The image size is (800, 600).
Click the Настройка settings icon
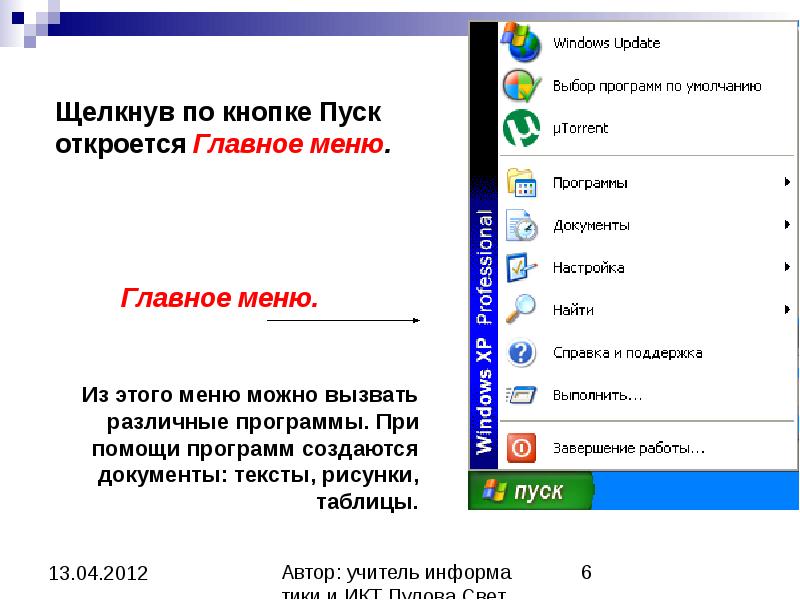(x=521, y=267)
